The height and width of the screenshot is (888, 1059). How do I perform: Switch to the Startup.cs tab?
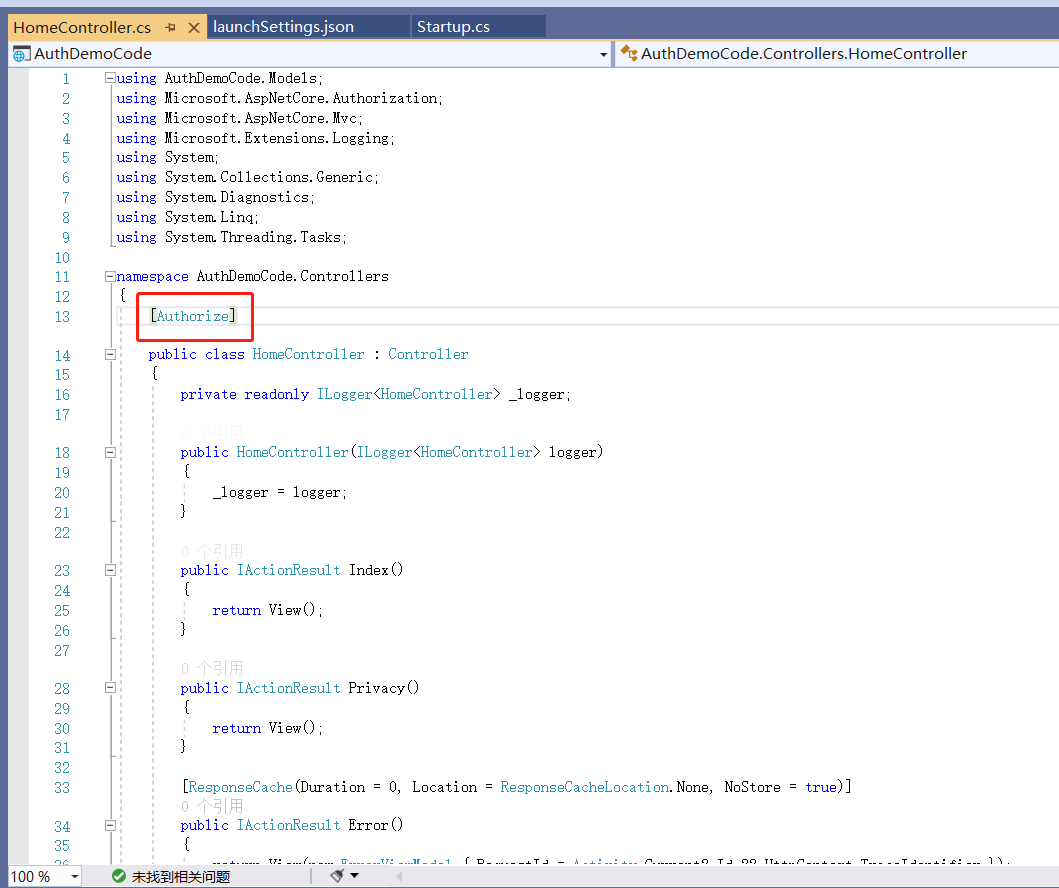tap(453, 27)
